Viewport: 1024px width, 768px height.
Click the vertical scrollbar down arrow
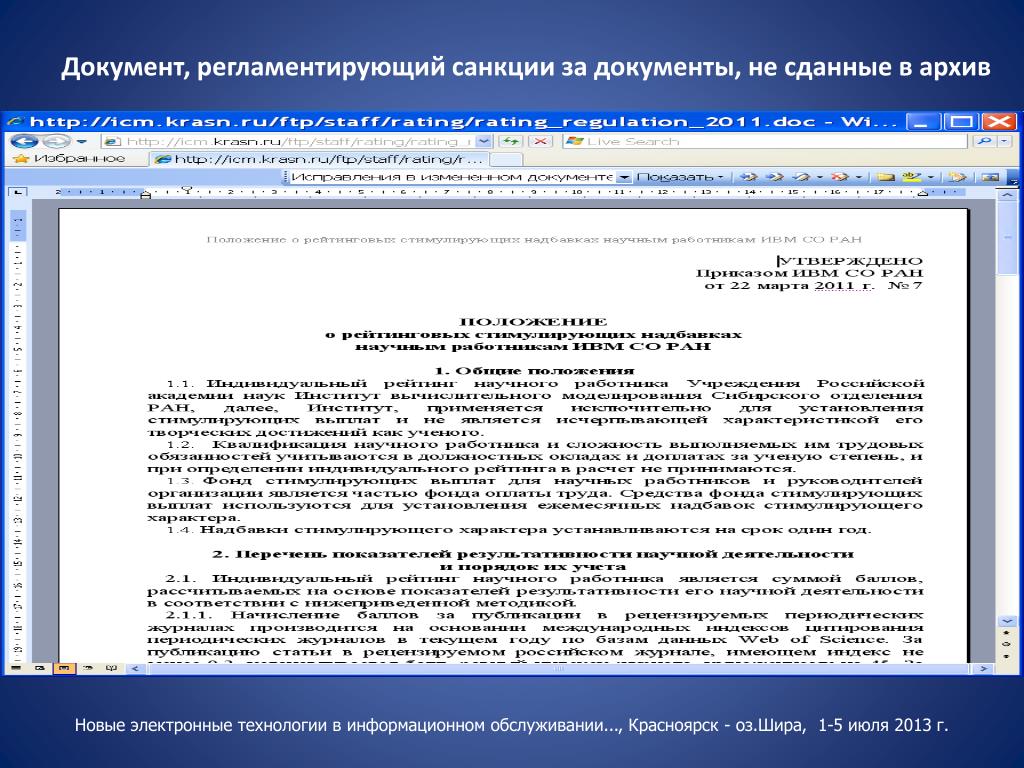1006,620
